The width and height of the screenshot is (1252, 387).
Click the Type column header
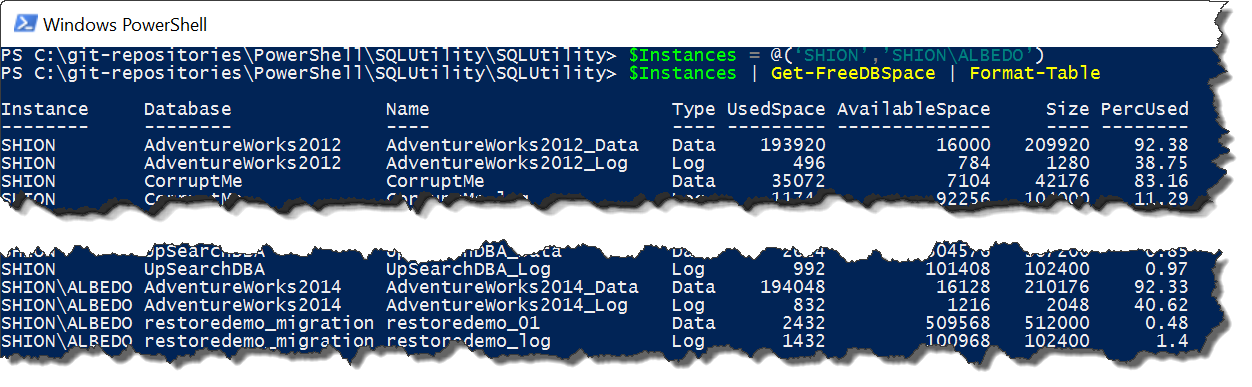click(x=694, y=109)
